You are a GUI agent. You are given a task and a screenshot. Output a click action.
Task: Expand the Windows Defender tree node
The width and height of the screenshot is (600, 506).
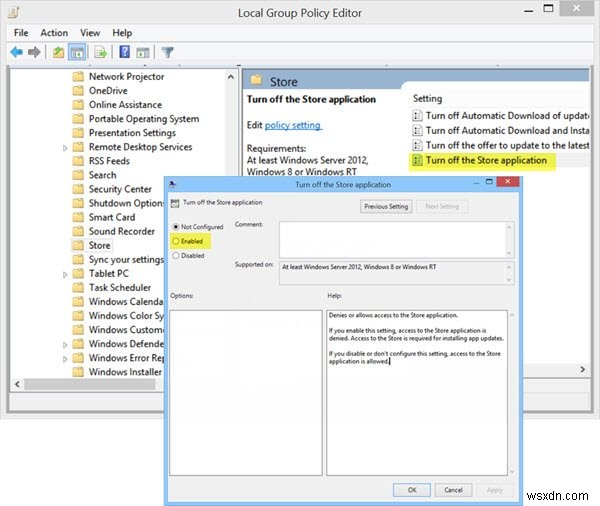click(x=65, y=345)
